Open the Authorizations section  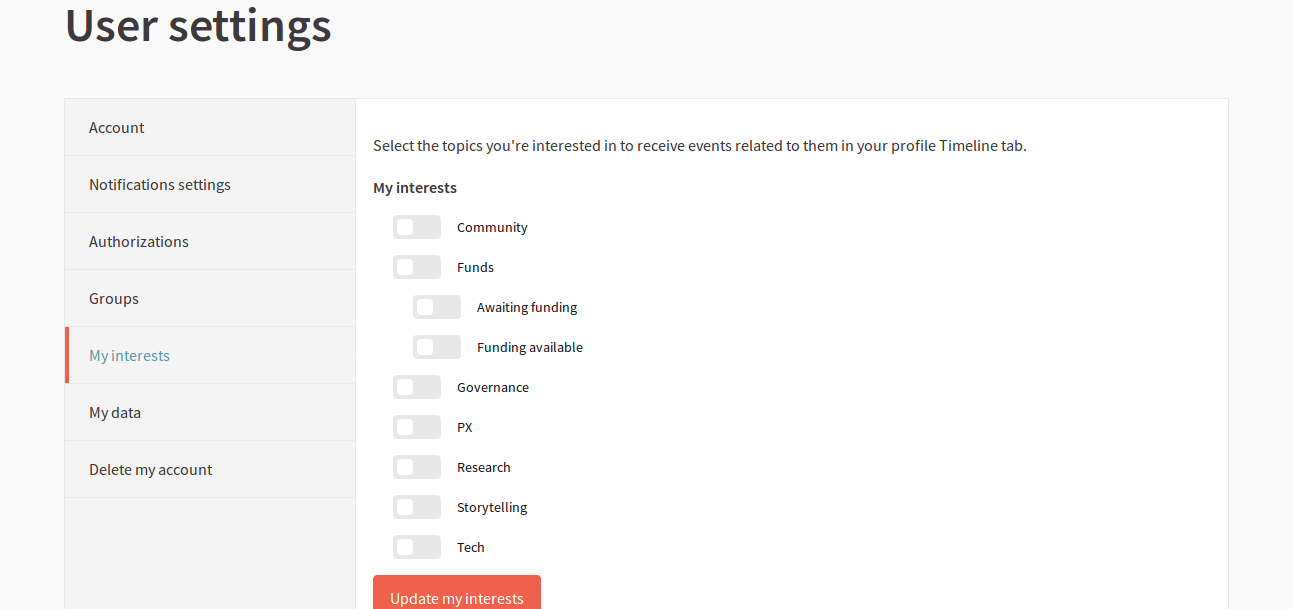pyautogui.click(x=138, y=241)
